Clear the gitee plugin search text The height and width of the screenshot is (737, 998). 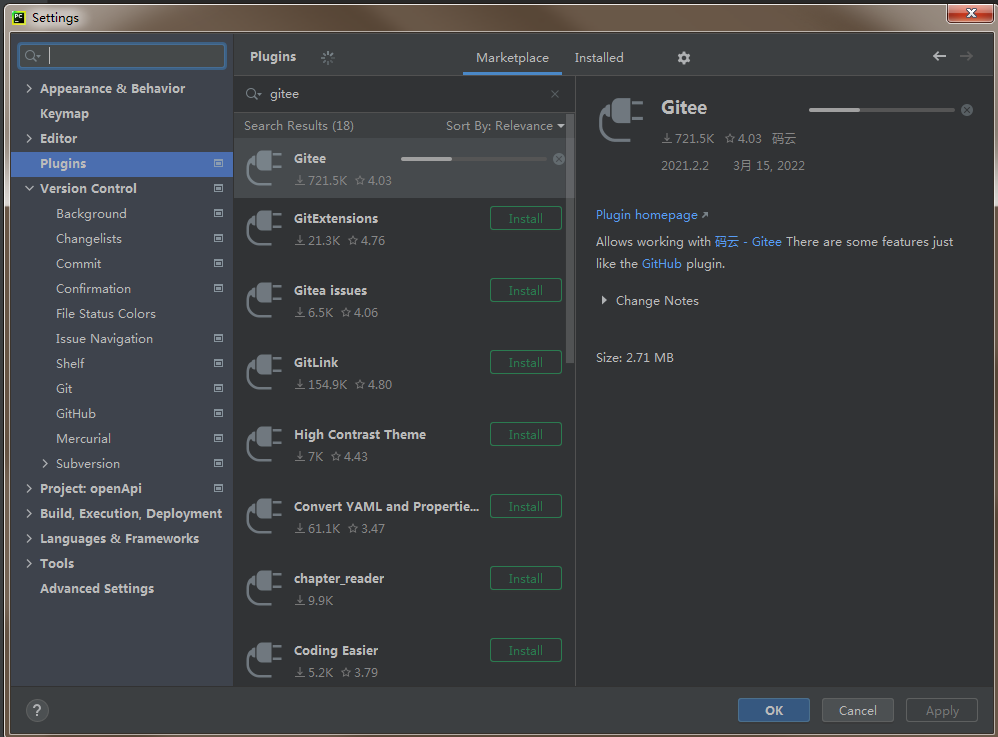554,94
